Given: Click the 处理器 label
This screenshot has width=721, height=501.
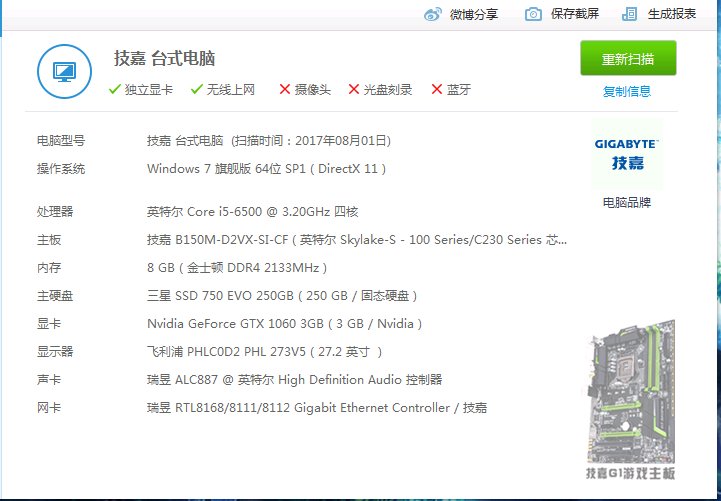Looking at the screenshot, I should 55,211.
